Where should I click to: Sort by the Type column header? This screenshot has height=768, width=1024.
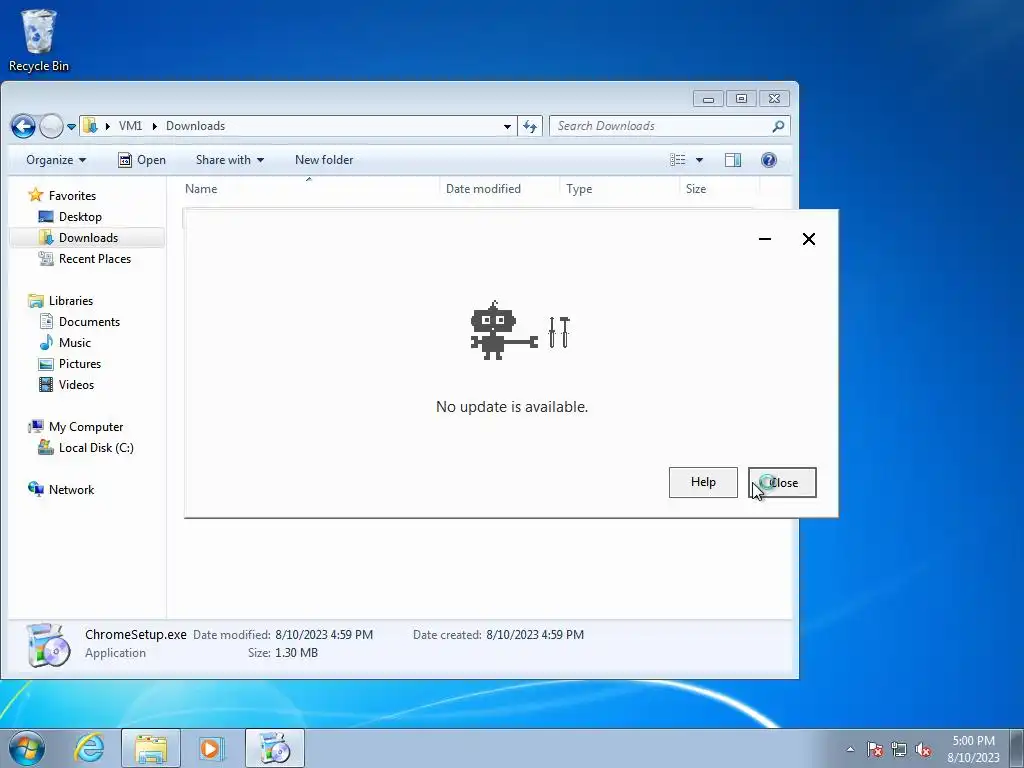tap(619, 189)
